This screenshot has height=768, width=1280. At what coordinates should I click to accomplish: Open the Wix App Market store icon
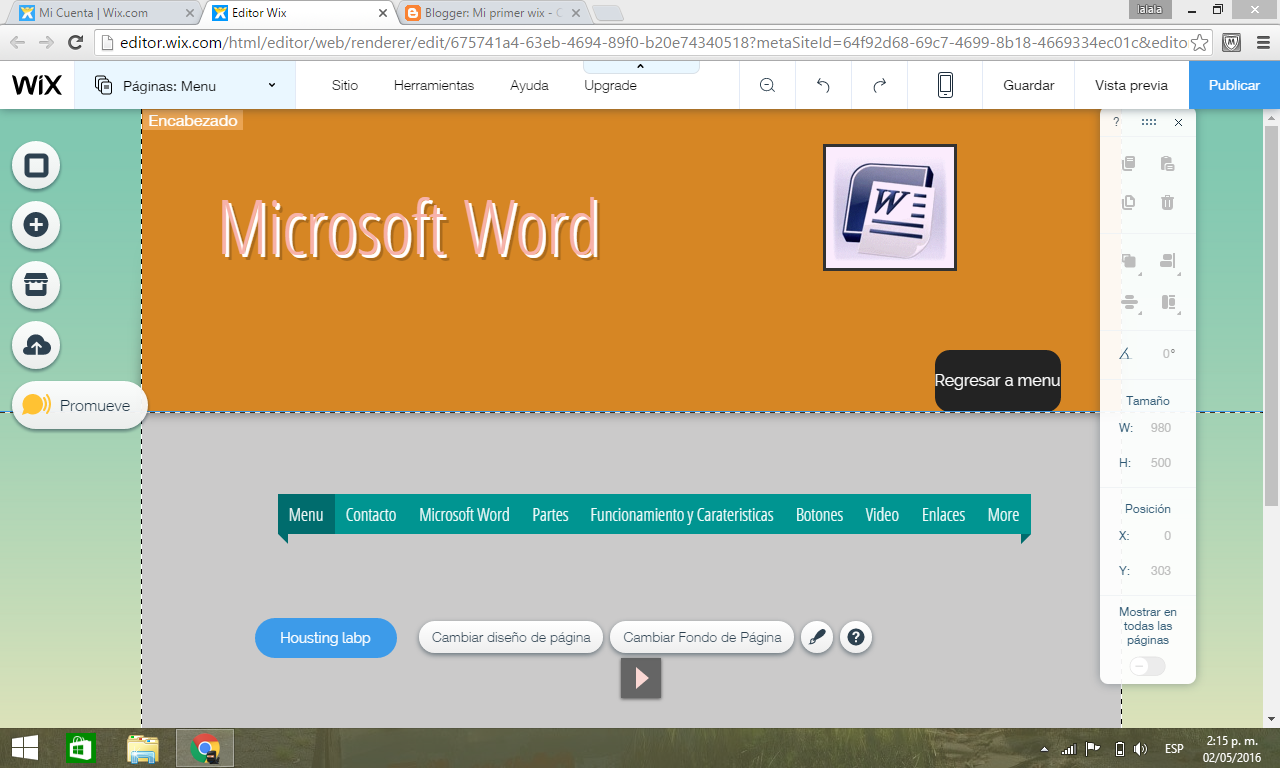(36, 285)
